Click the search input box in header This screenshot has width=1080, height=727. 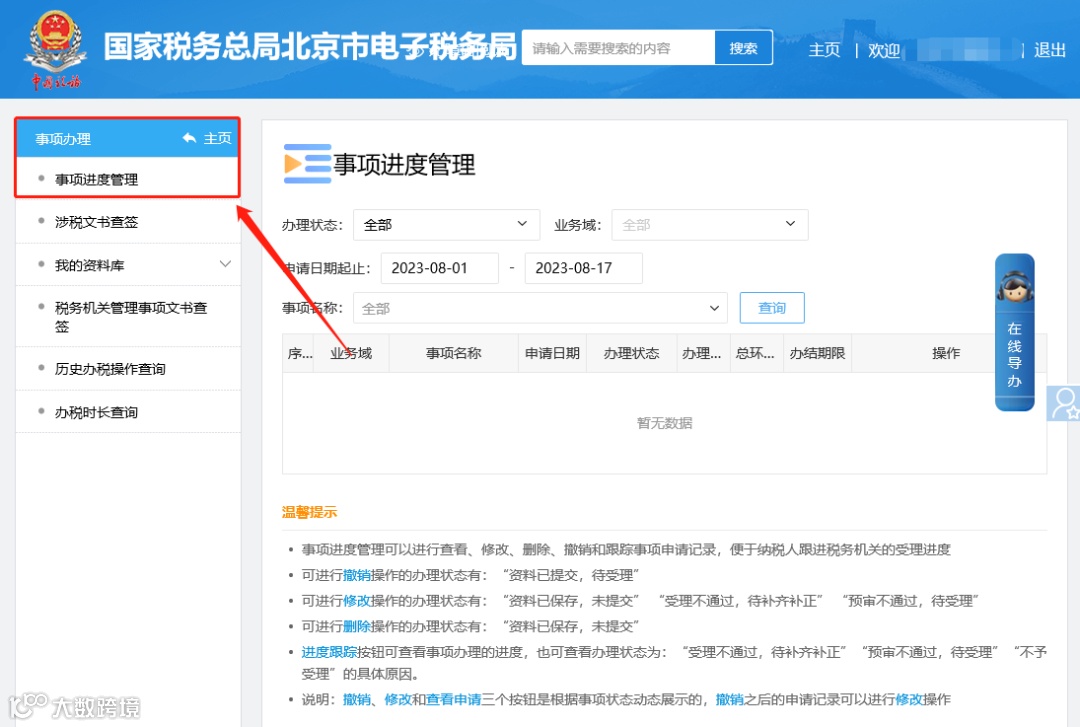(619, 48)
